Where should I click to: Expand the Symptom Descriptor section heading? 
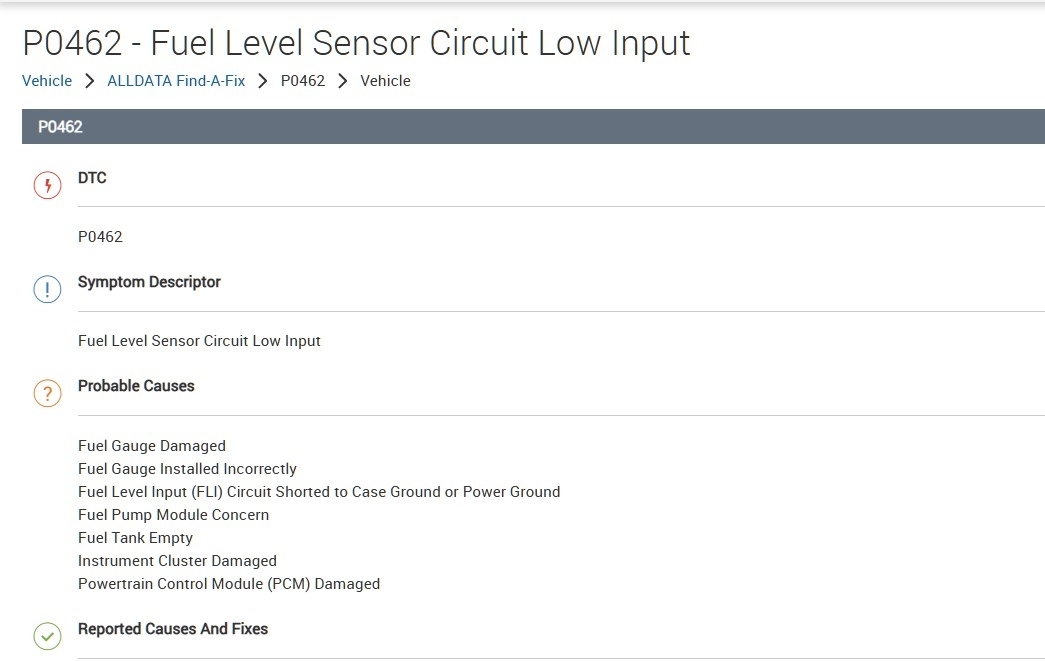[x=149, y=282]
